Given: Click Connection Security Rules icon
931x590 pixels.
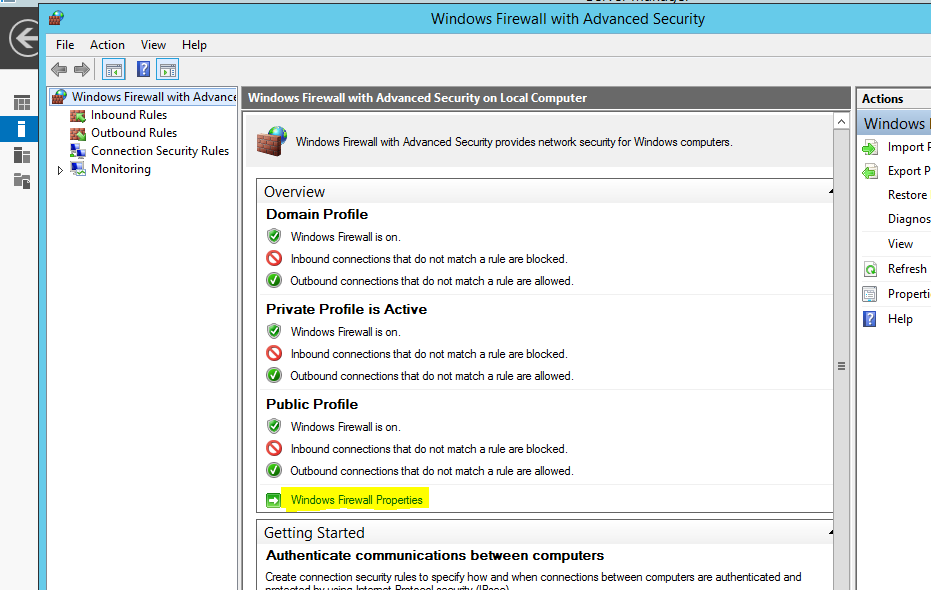Looking at the screenshot, I should coord(78,151).
